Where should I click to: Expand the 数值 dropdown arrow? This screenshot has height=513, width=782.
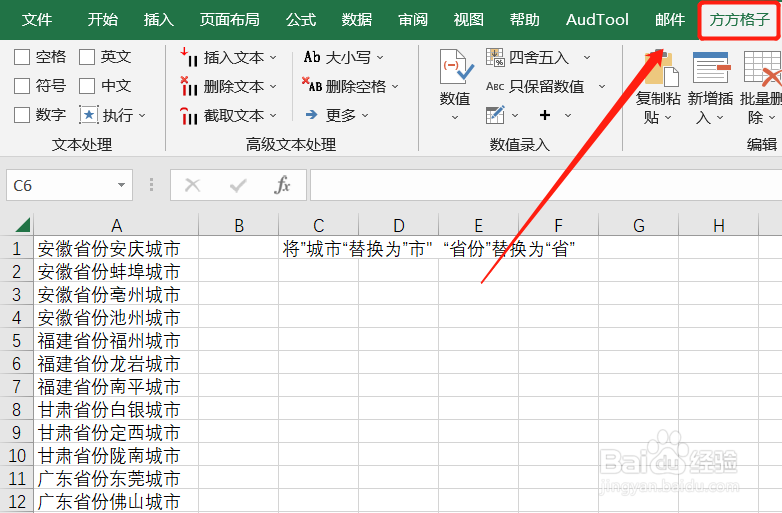point(455,118)
